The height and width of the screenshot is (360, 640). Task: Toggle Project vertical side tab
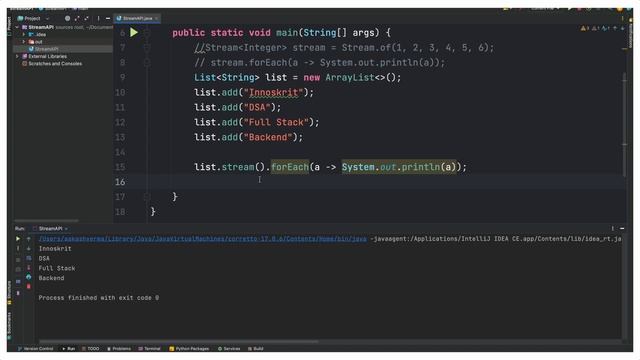point(10,26)
